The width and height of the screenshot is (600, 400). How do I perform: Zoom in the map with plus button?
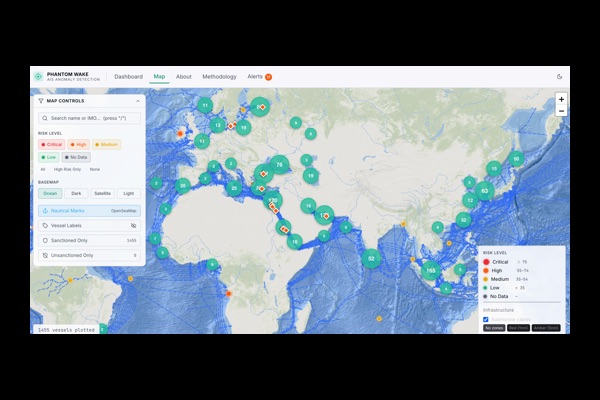tap(561, 100)
